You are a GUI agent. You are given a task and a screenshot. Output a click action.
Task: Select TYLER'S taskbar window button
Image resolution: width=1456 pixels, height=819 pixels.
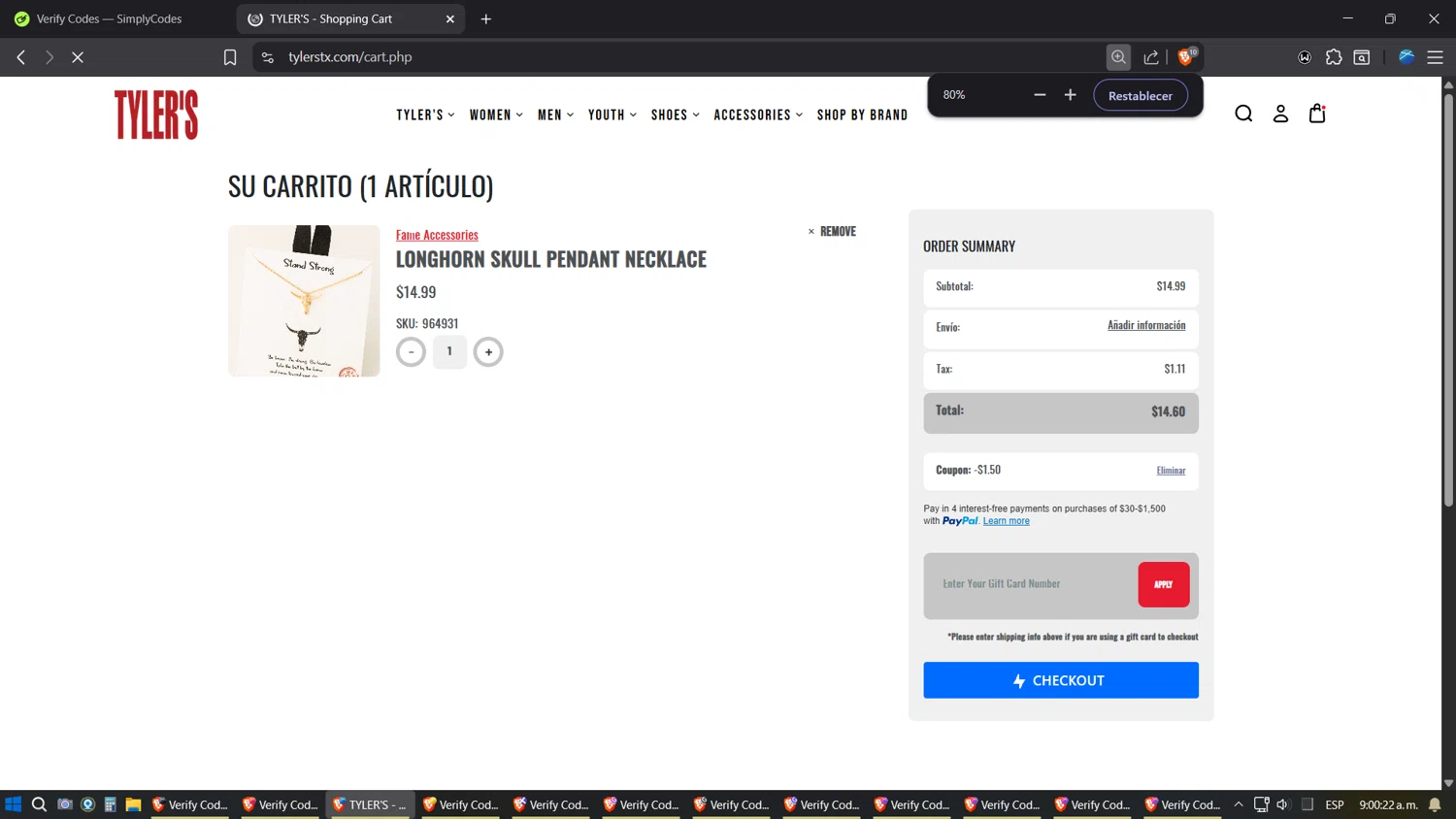[370, 804]
